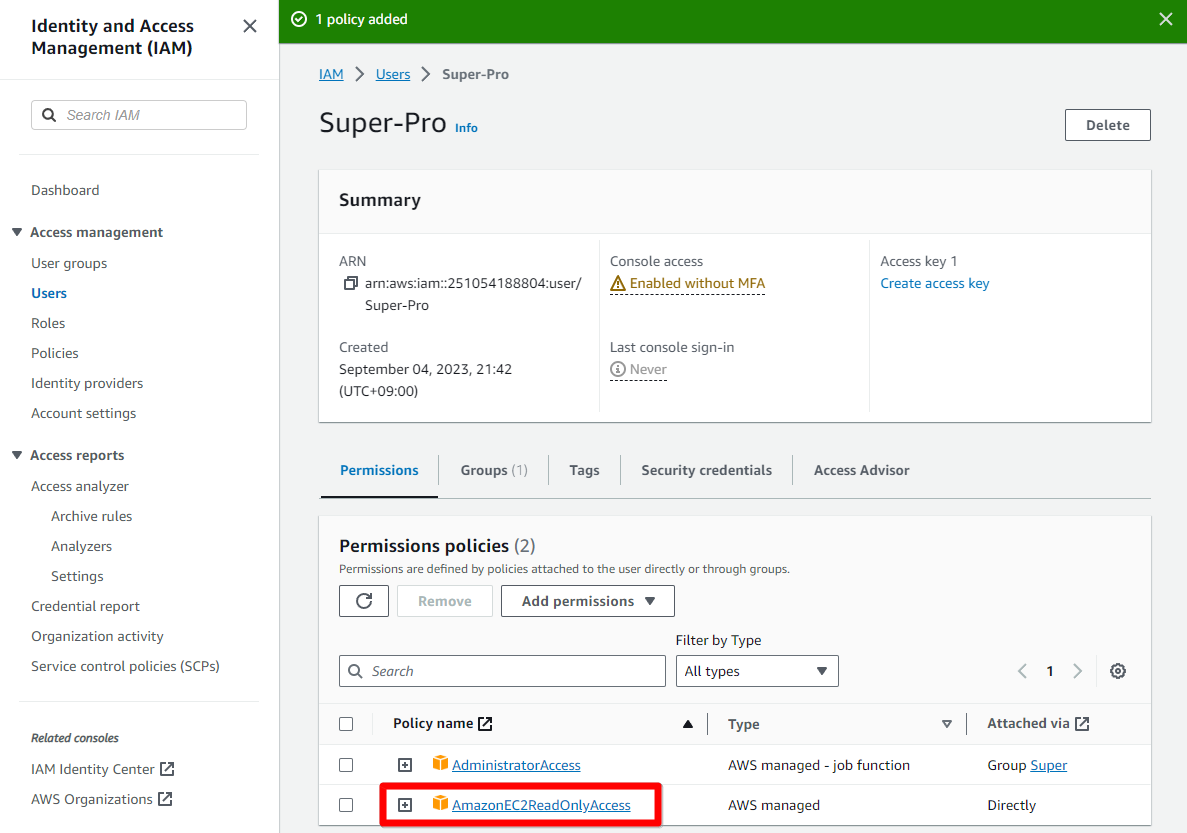Open the Access Advisor tab
This screenshot has height=833, width=1187.
click(x=861, y=470)
